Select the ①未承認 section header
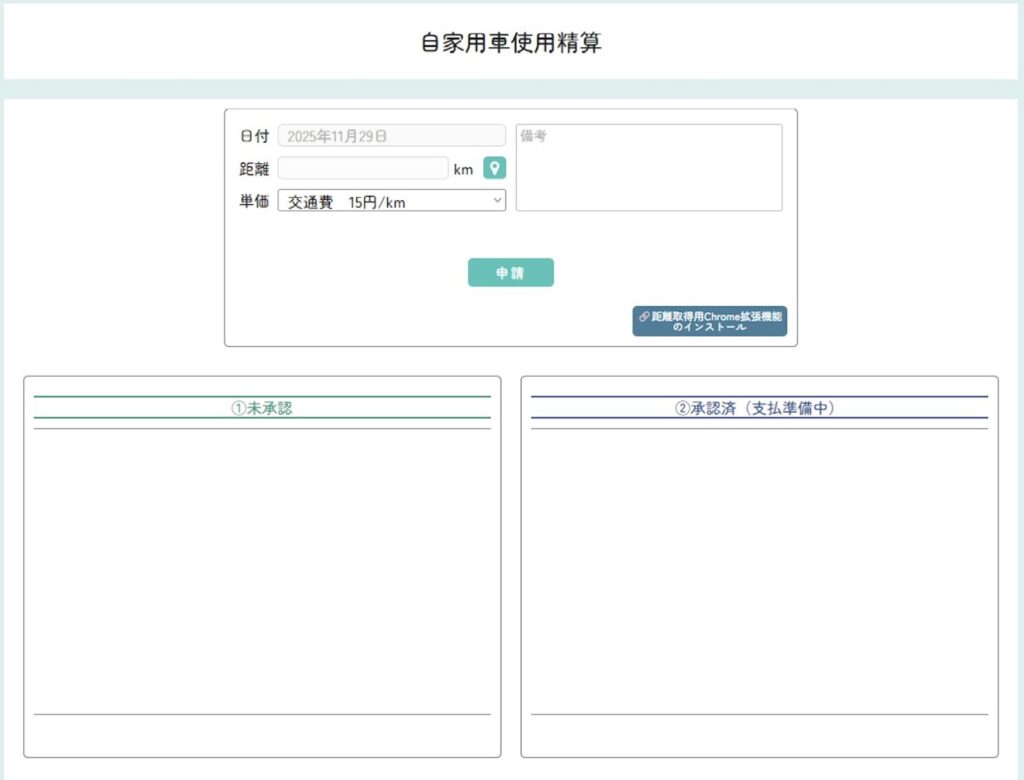 coord(262,408)
